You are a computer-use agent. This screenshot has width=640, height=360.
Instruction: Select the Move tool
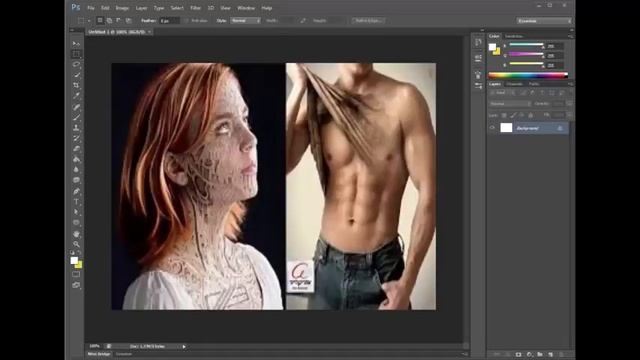click(x=76, y=43)
